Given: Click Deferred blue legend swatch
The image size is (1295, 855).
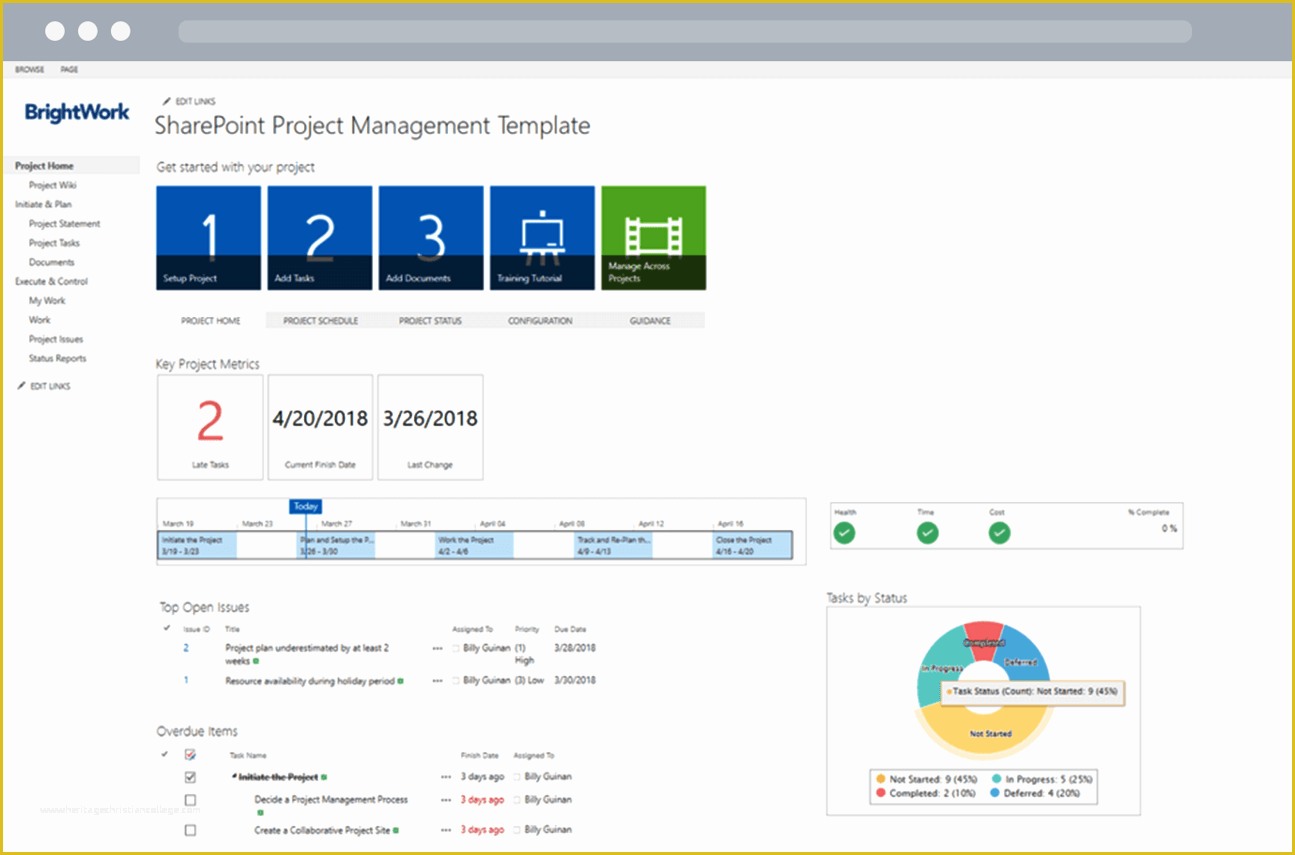Looking at the screenshot, I should (997, 793).
